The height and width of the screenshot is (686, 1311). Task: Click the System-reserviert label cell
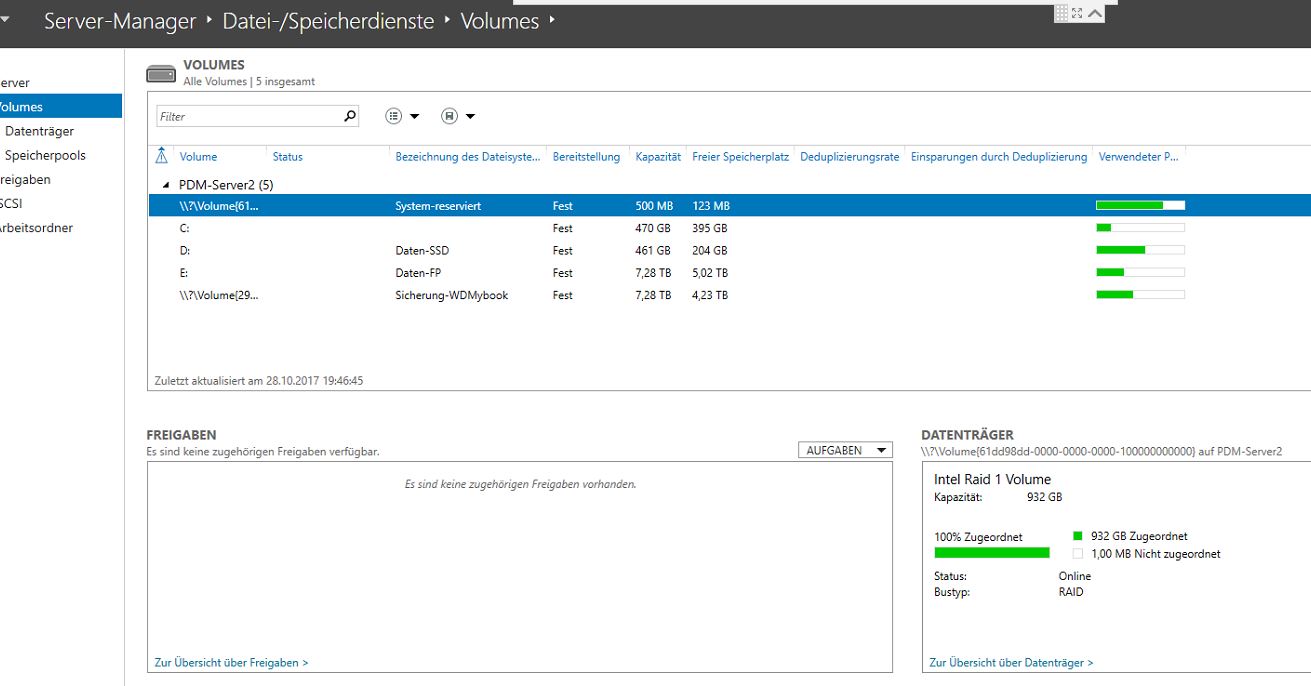[x=438, y=206]
